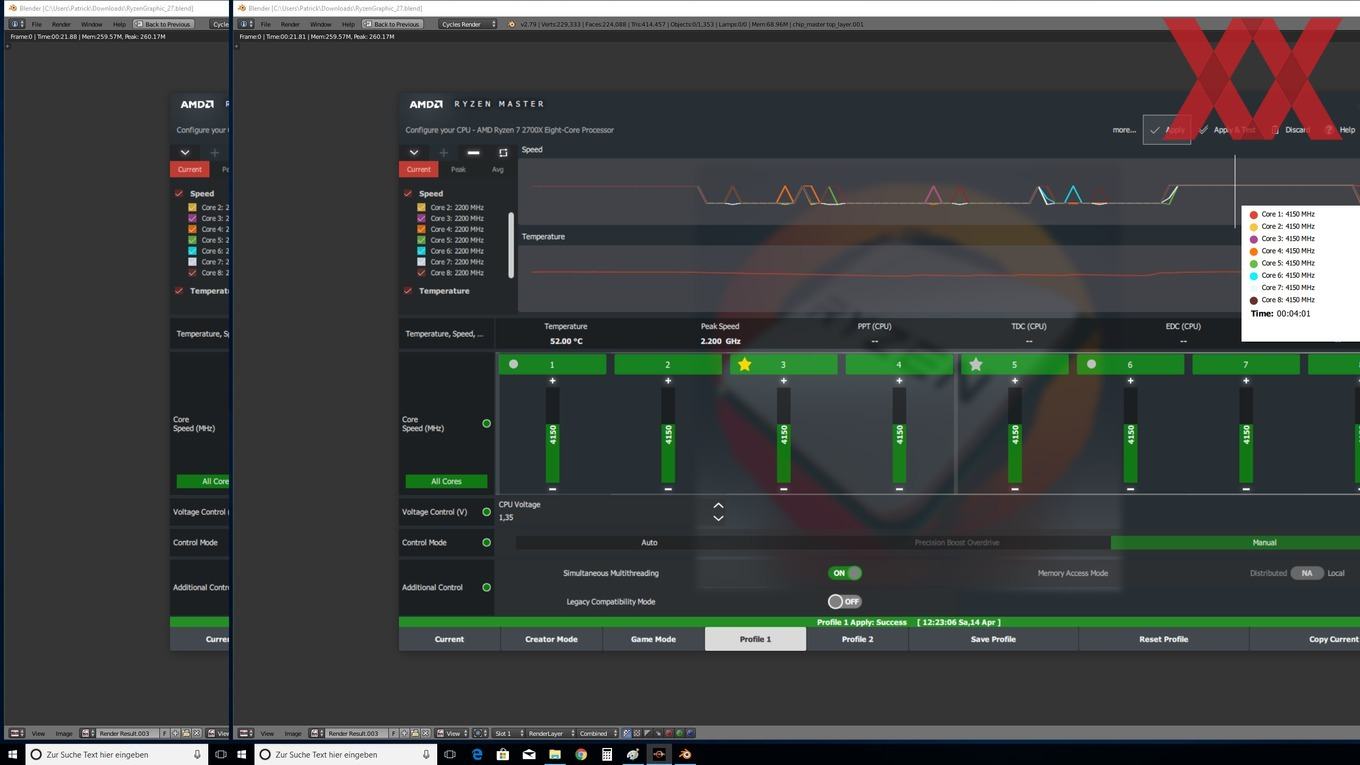
Task: Increase Core 3 speed with plus
Action: click(783, 381)
